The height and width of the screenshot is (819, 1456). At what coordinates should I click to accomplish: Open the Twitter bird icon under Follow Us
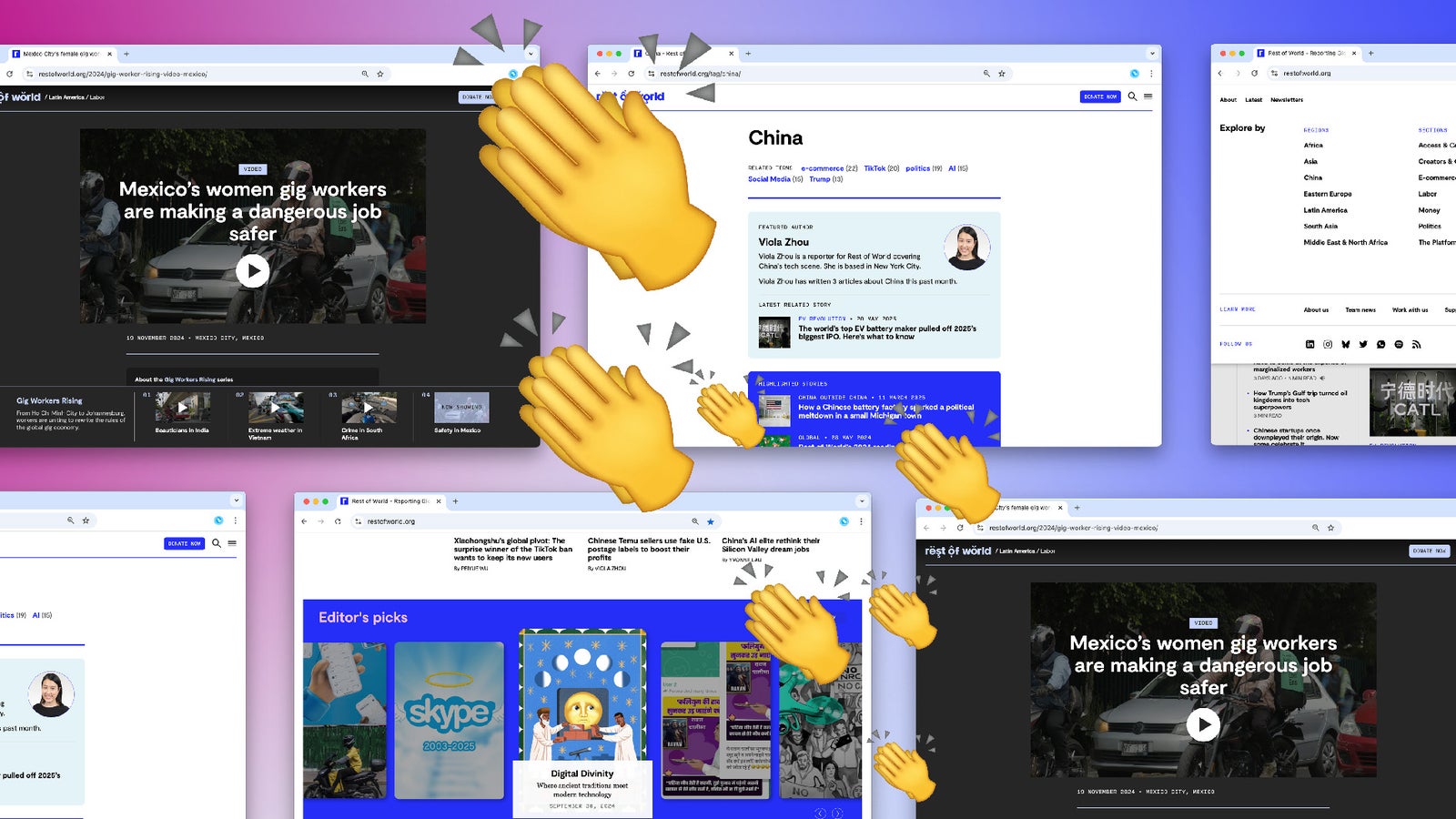(x=1363, y=344)
